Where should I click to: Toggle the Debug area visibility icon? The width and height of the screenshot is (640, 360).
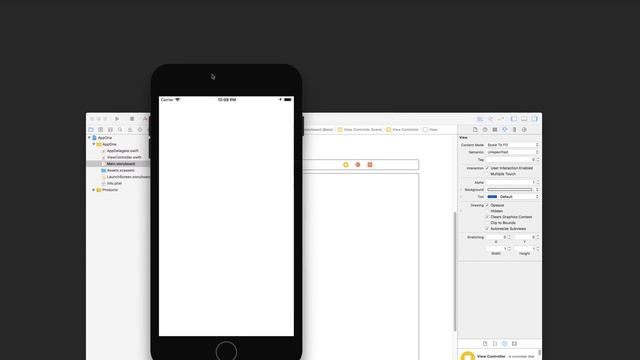(524, 119)
